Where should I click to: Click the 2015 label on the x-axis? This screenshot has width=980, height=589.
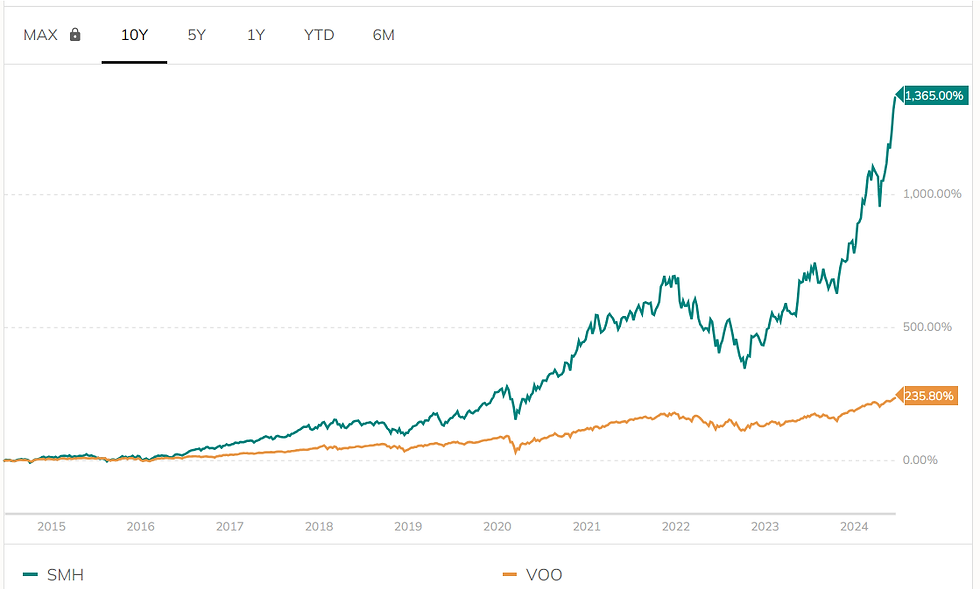(x=51, y=527)
